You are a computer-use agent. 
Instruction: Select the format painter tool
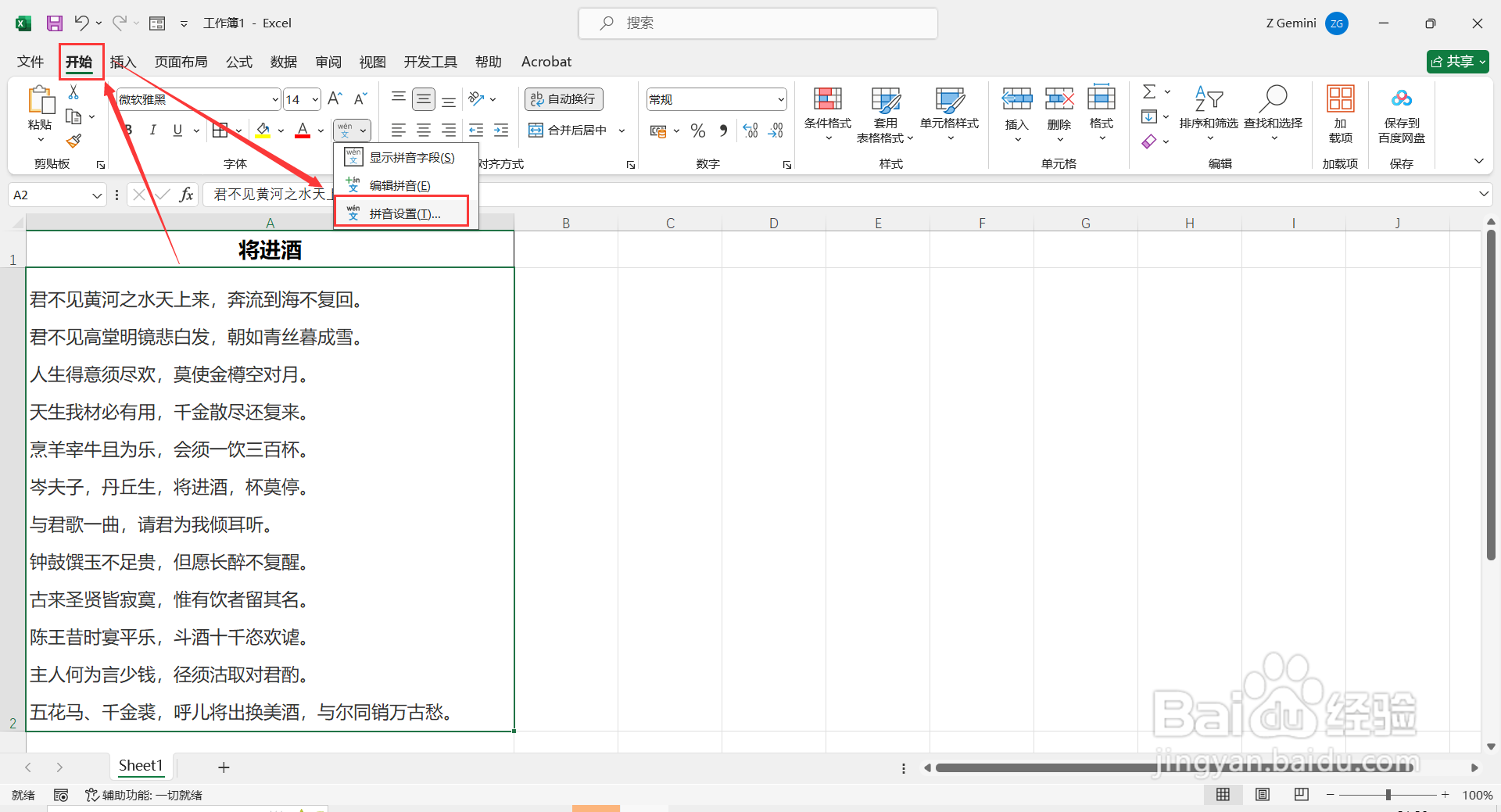73,141
